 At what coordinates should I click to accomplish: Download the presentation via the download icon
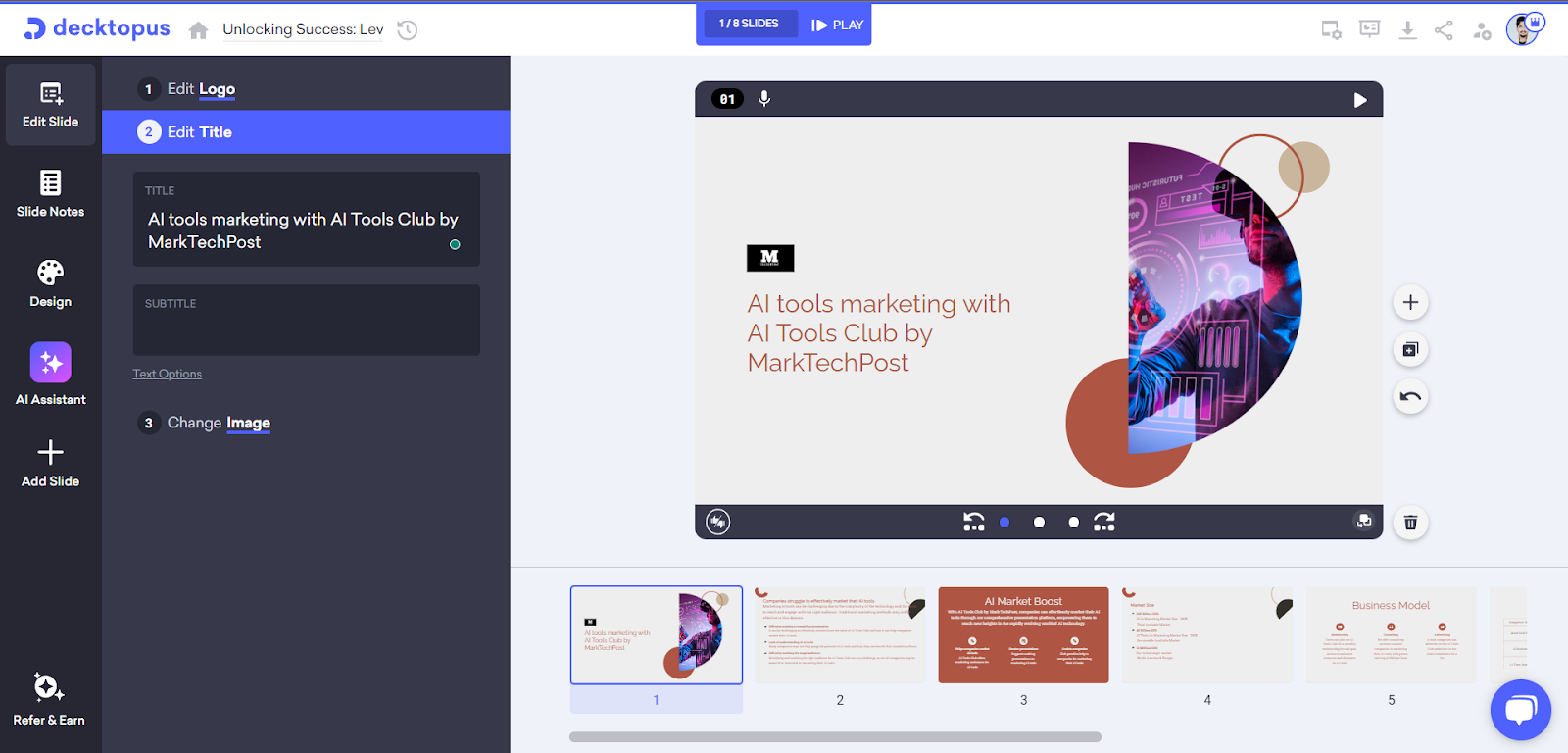point(1407,30)
